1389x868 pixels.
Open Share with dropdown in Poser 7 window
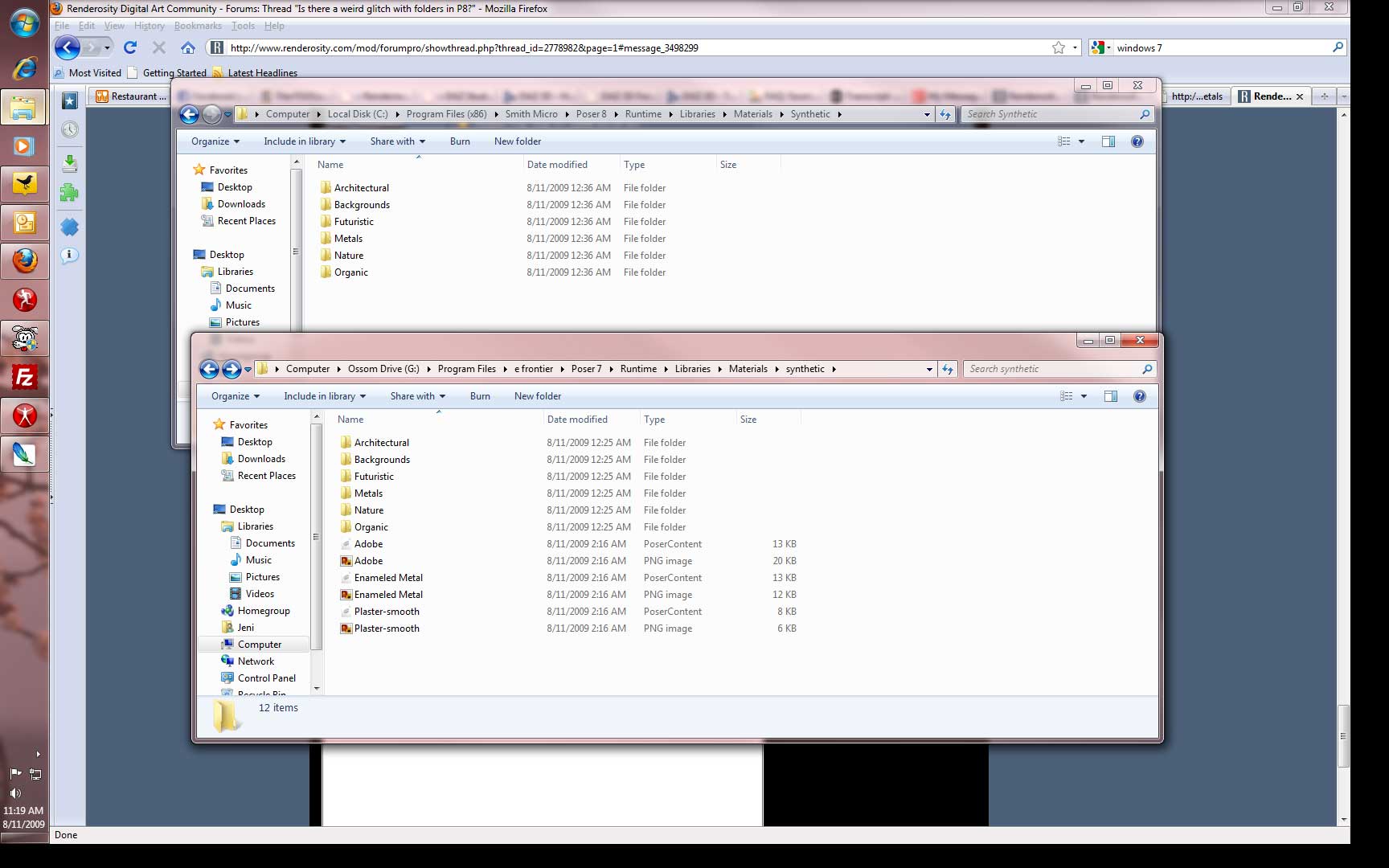418,396
